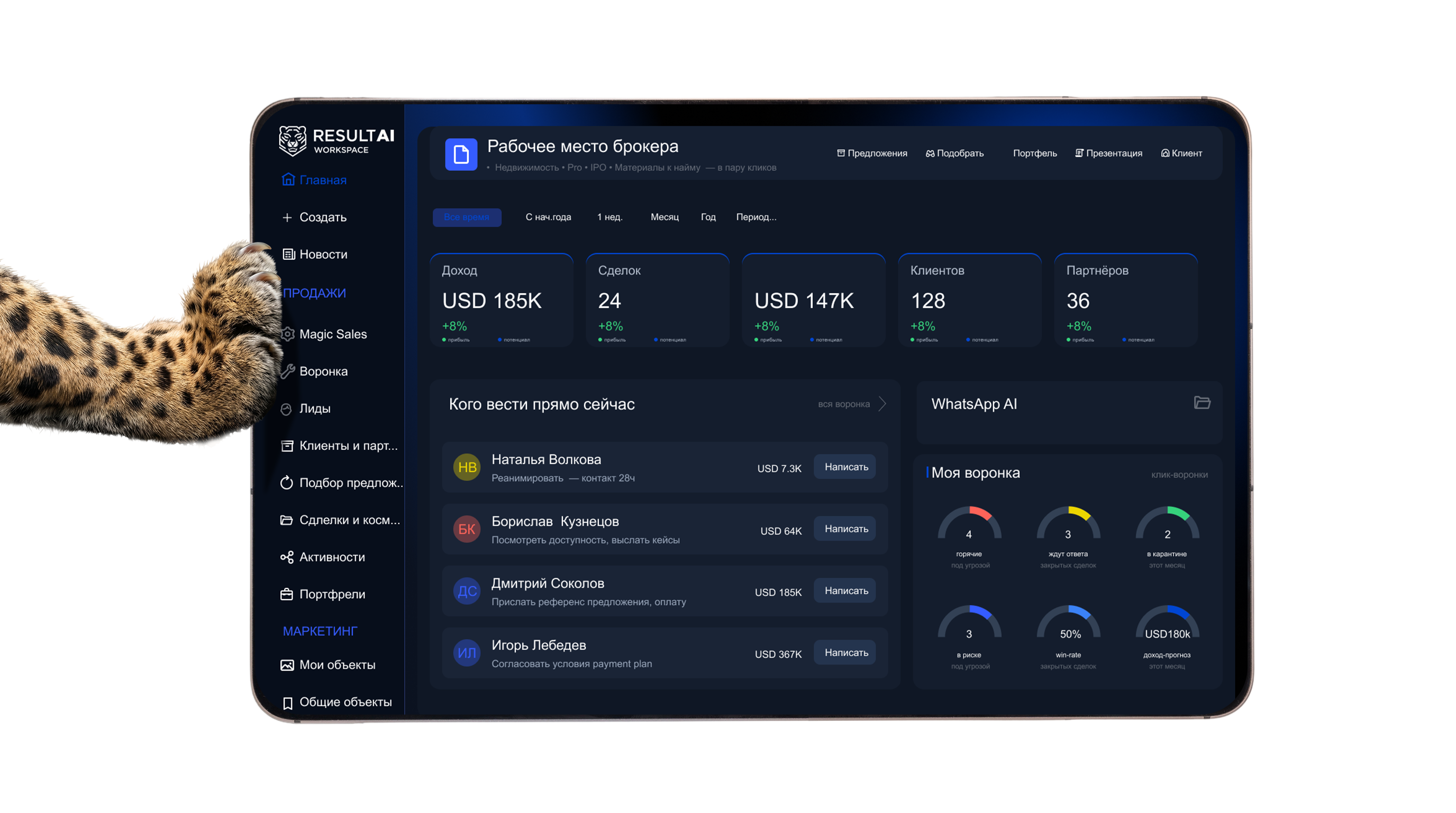
Task: Open the вся воронка link text
Action: tap(844, 404)
